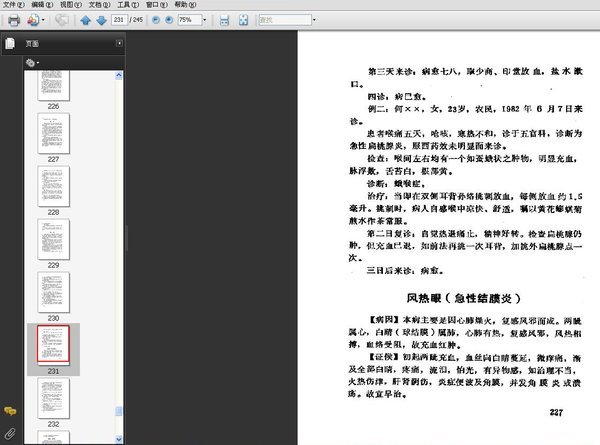Viewport: 600px width, 445px height.
Task: Collapse the 页面 panel with its corner button
Action: [119, 43]
